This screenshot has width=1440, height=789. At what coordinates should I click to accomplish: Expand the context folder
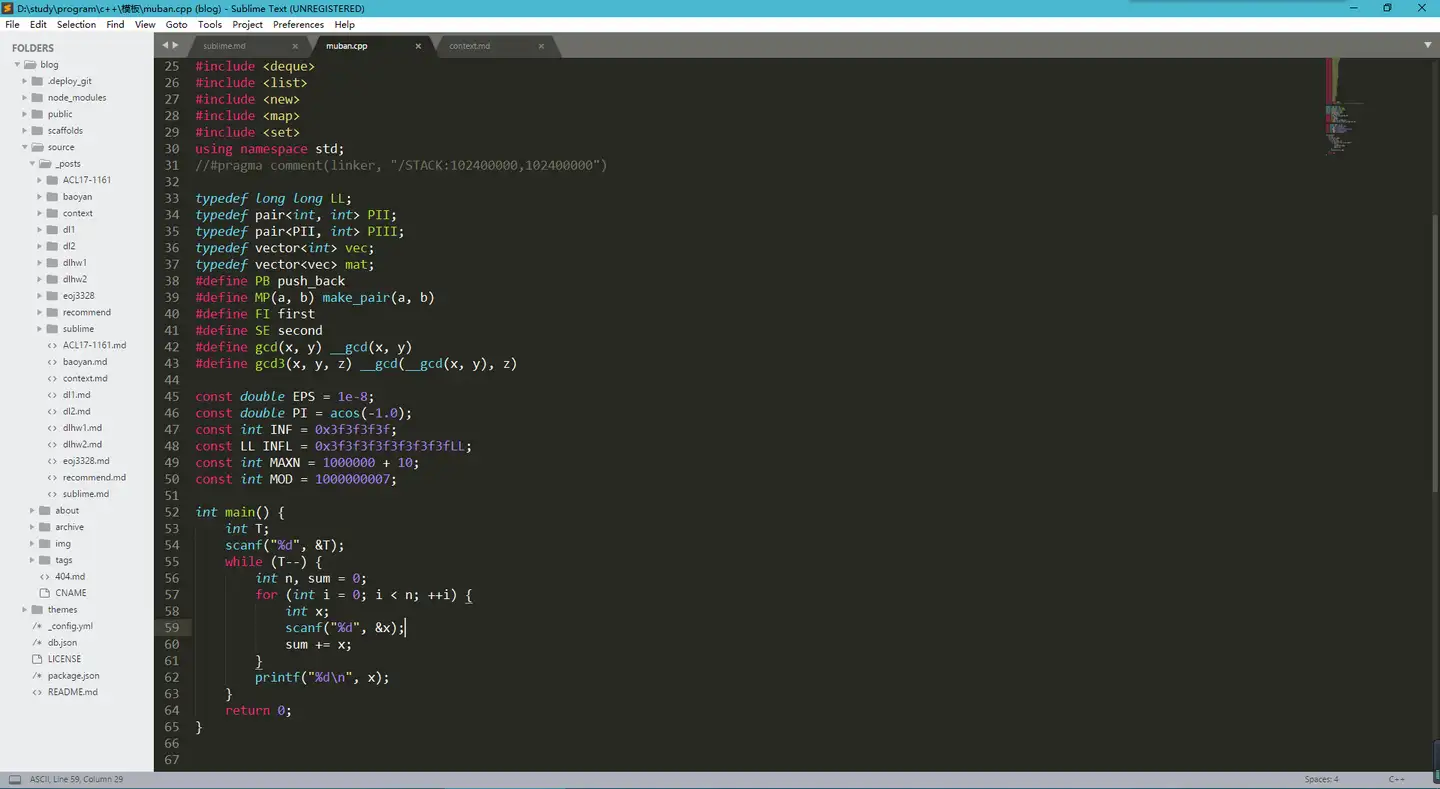[x=40, y=213]
